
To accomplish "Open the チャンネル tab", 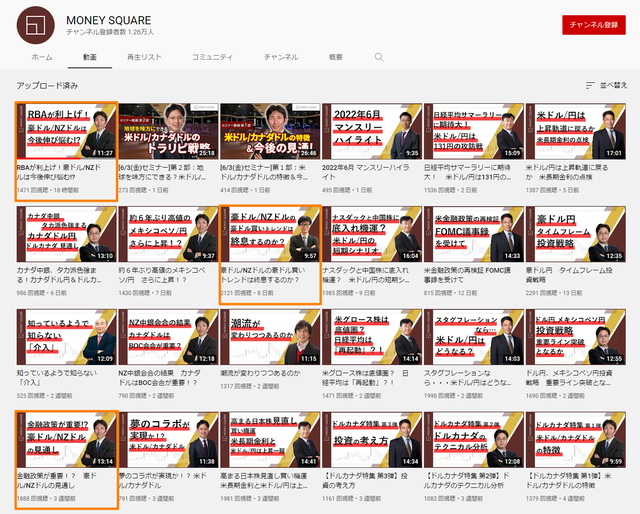I will [281, 57].
